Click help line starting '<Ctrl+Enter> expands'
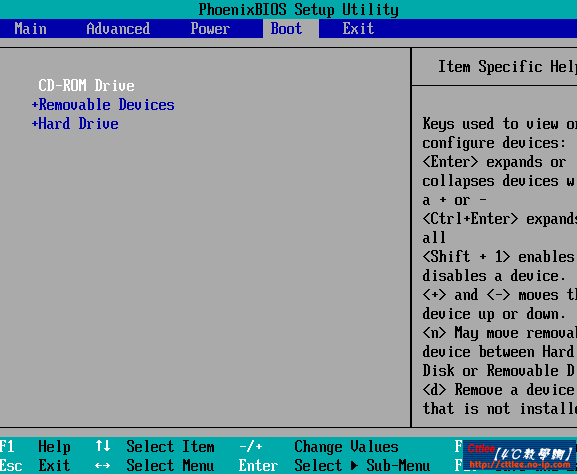 tap(499, 219)
